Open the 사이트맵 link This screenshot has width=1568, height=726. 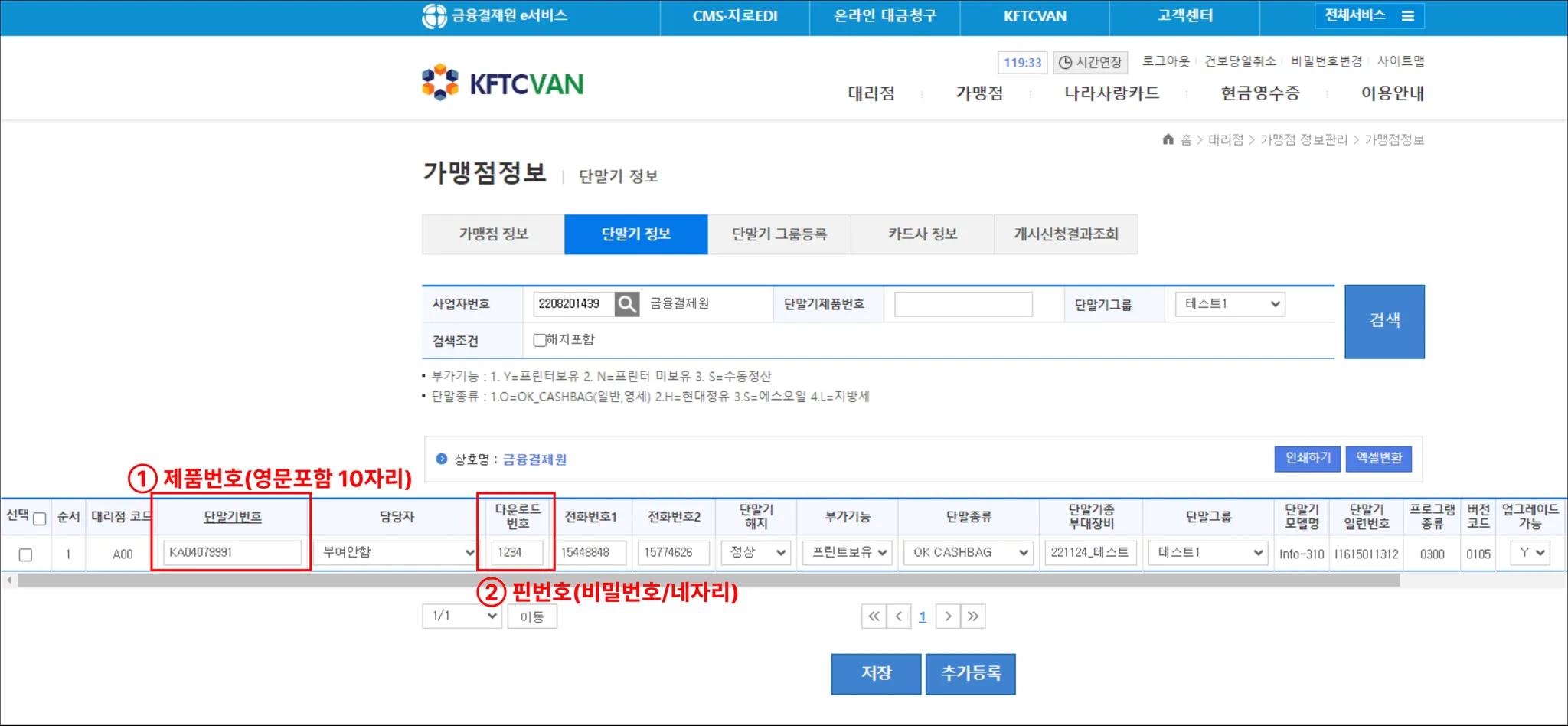click(x=1400, y=61)
